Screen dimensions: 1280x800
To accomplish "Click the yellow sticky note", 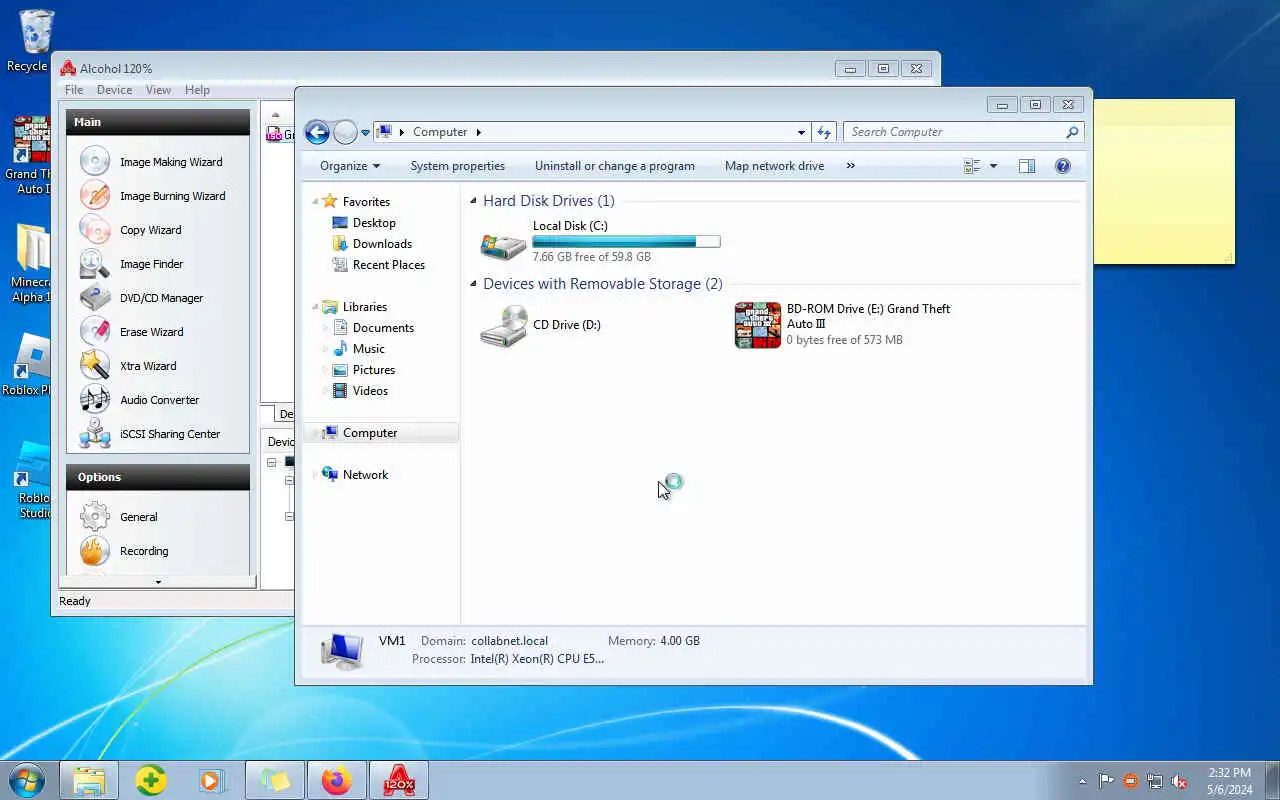I will pos(1164,181).
